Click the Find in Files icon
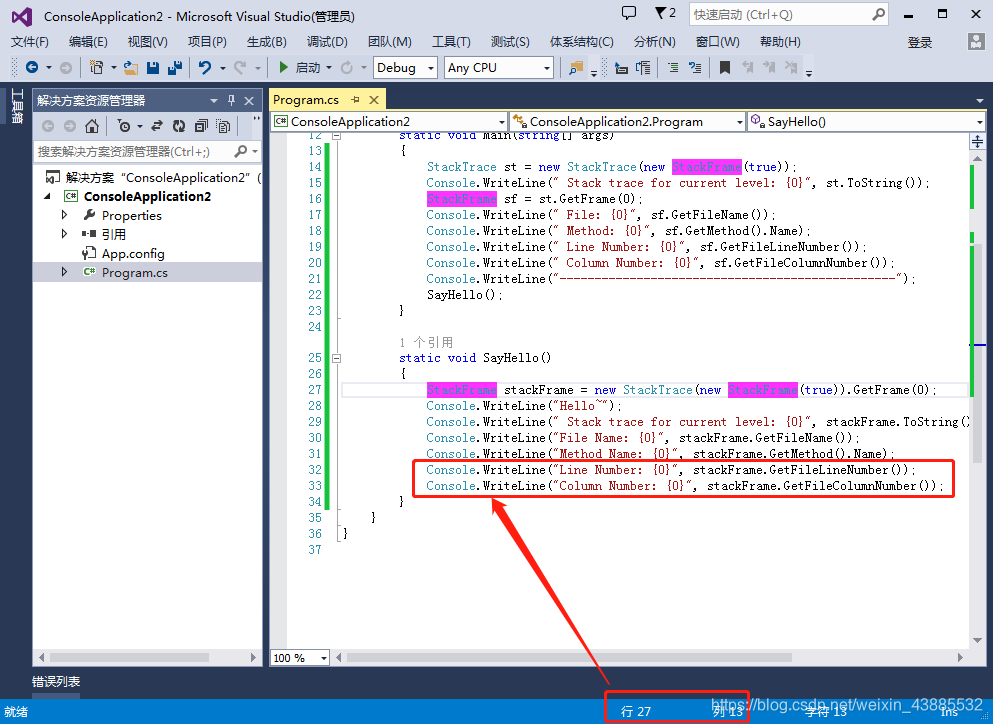 pyautogui.click(x=576, y=67)
